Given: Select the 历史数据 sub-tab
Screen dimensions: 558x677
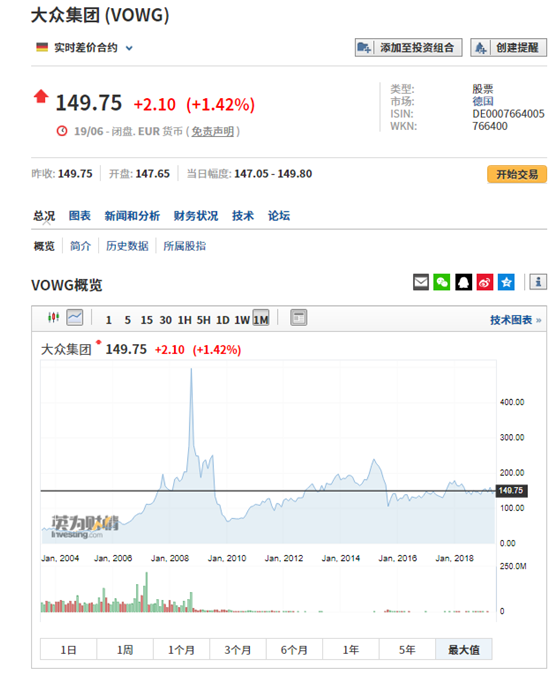Looking at the screenshot, I should click(127, 246).
